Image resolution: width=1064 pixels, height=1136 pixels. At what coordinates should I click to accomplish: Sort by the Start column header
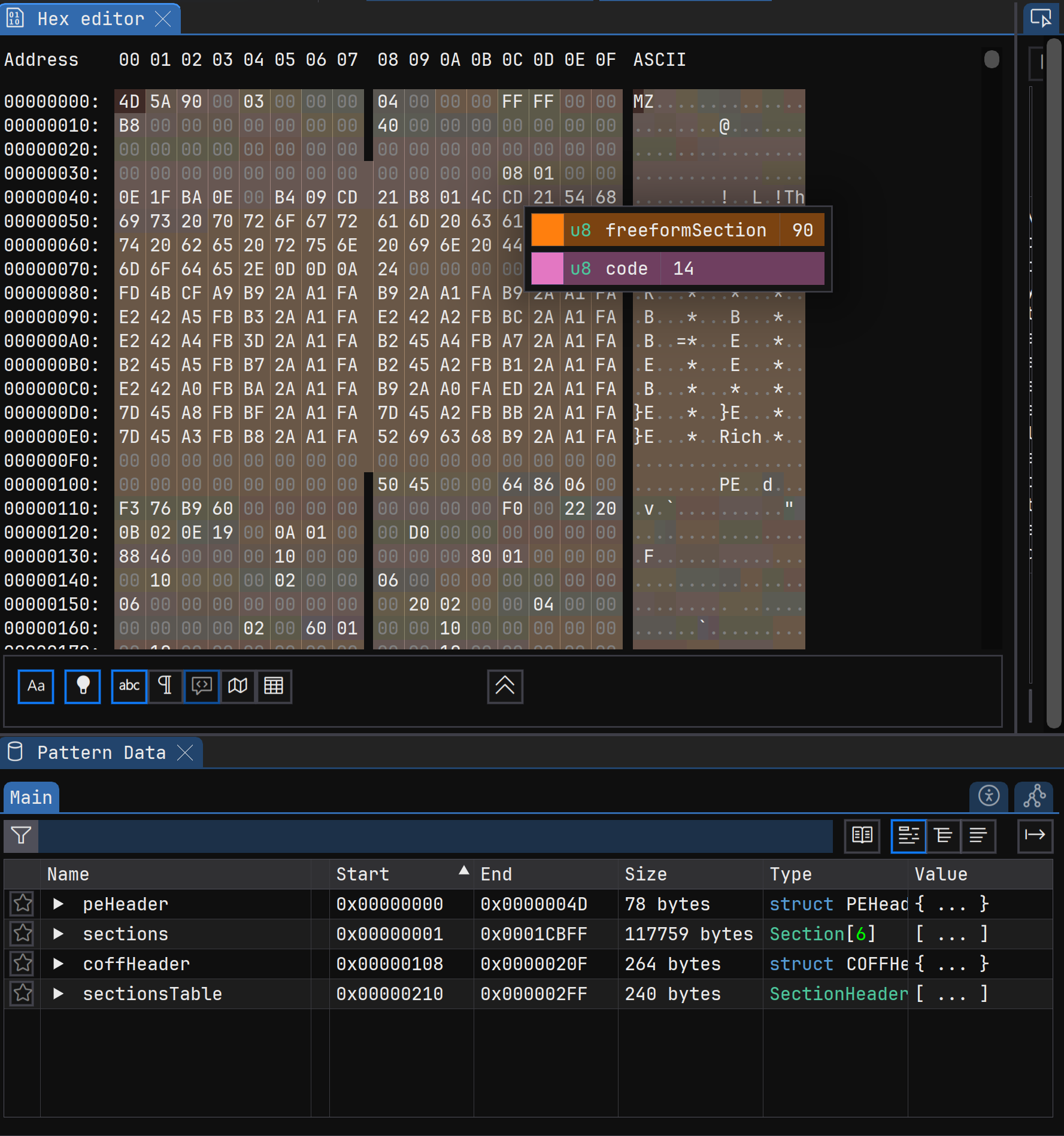(363, 874)
